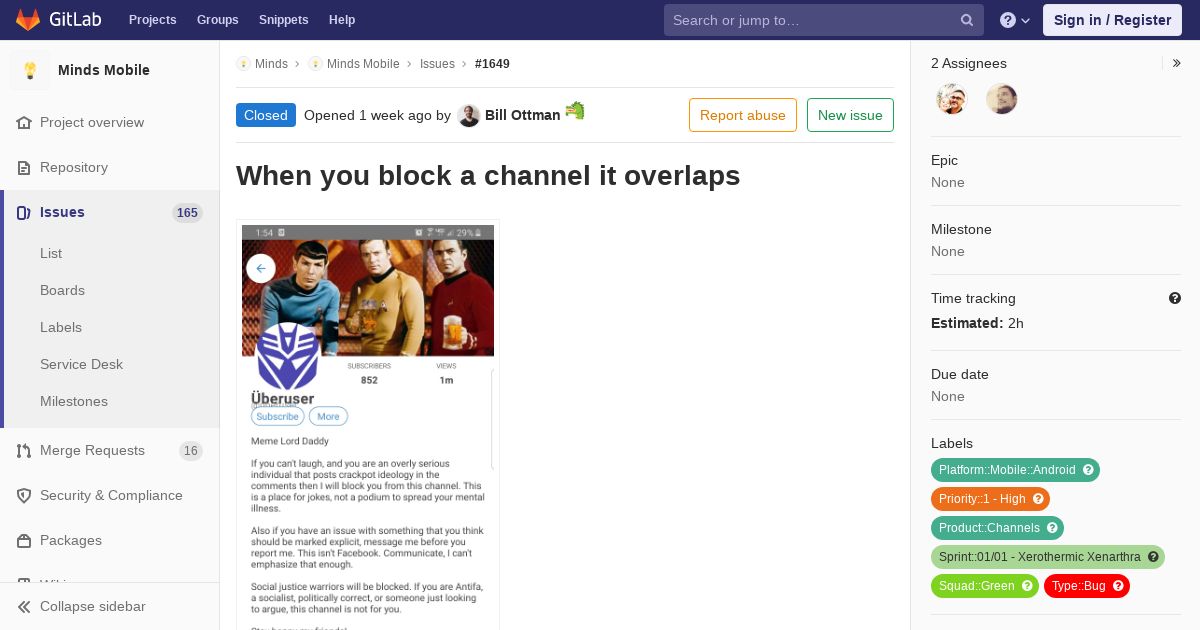Click the Product::Channels label help icon
The image size is (1200, 630).
[x=1052, y=528]
